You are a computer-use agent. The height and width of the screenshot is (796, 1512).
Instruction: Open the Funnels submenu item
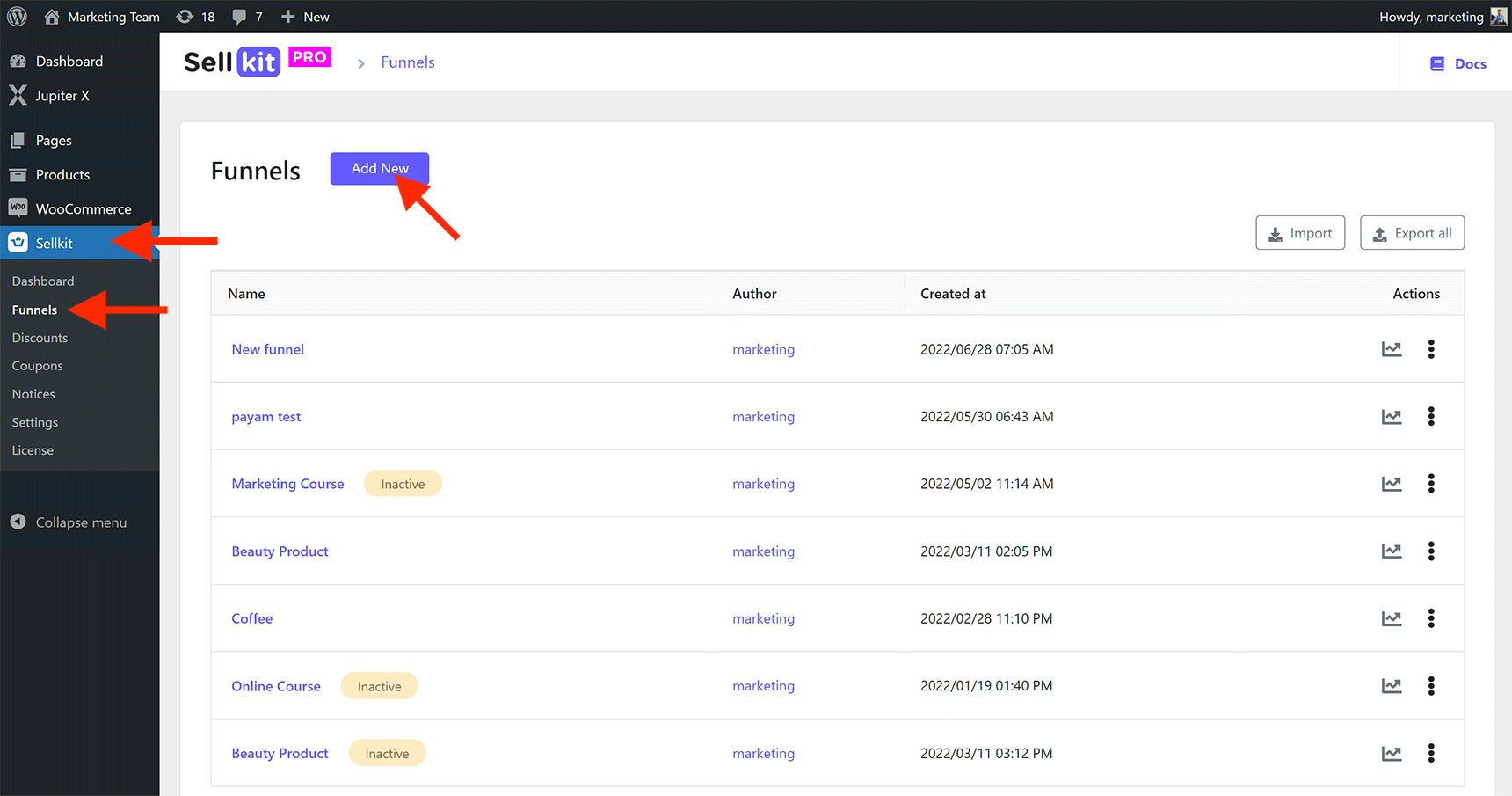click(x=34, y=310)
